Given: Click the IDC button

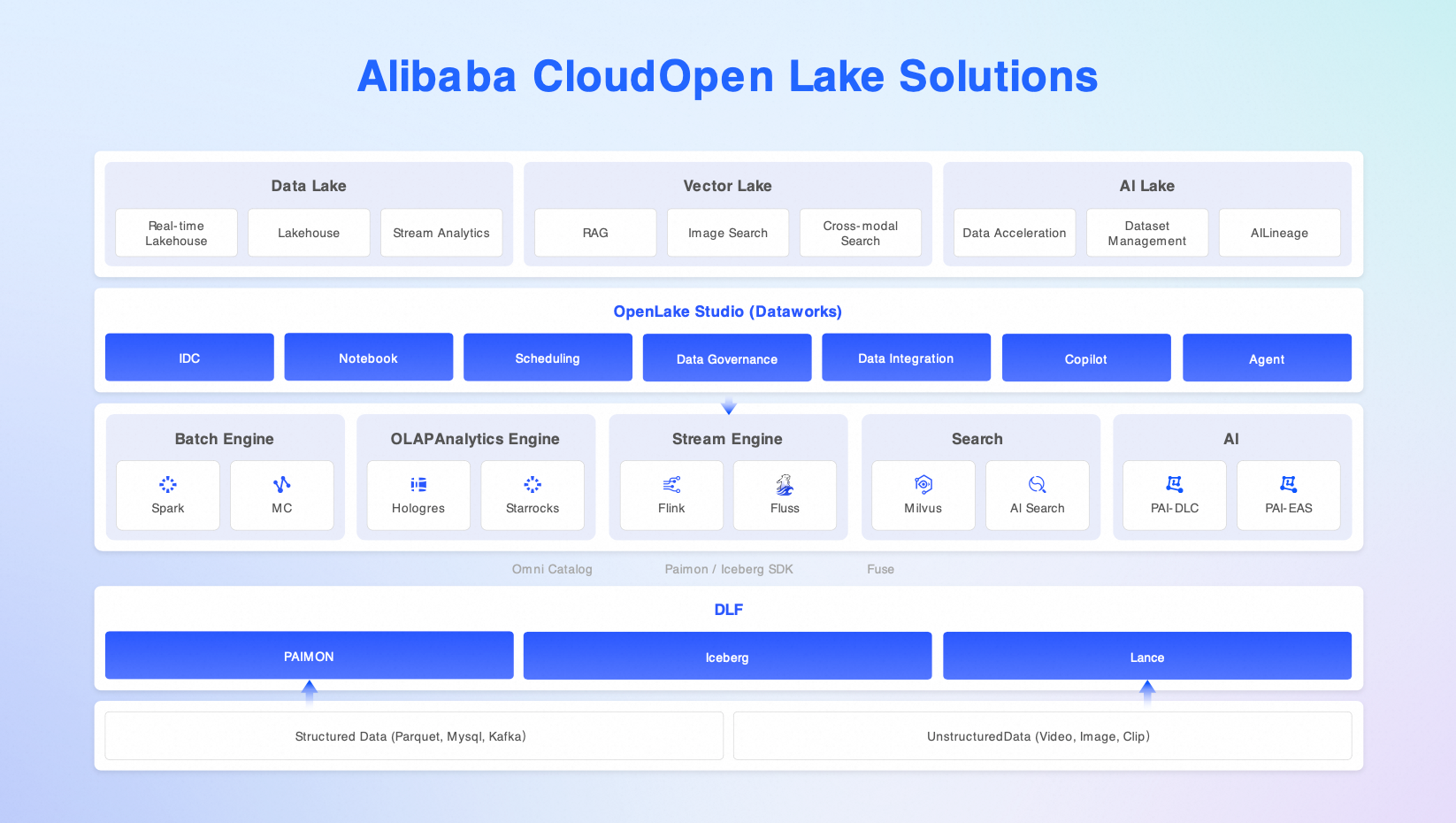Looking at the screenshot, I should click(x=189, y=358).
